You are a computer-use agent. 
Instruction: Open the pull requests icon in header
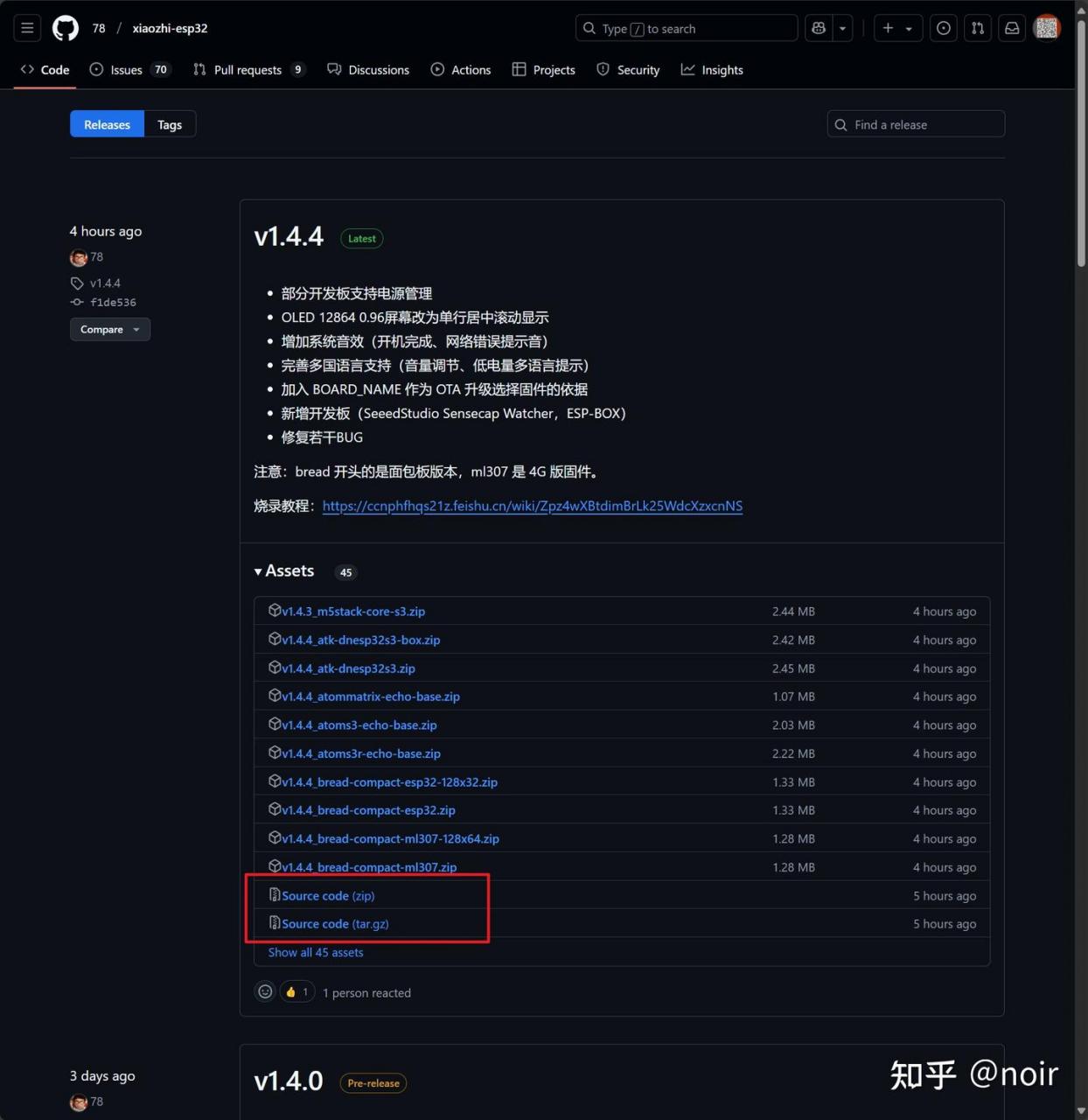coord(978,28)
